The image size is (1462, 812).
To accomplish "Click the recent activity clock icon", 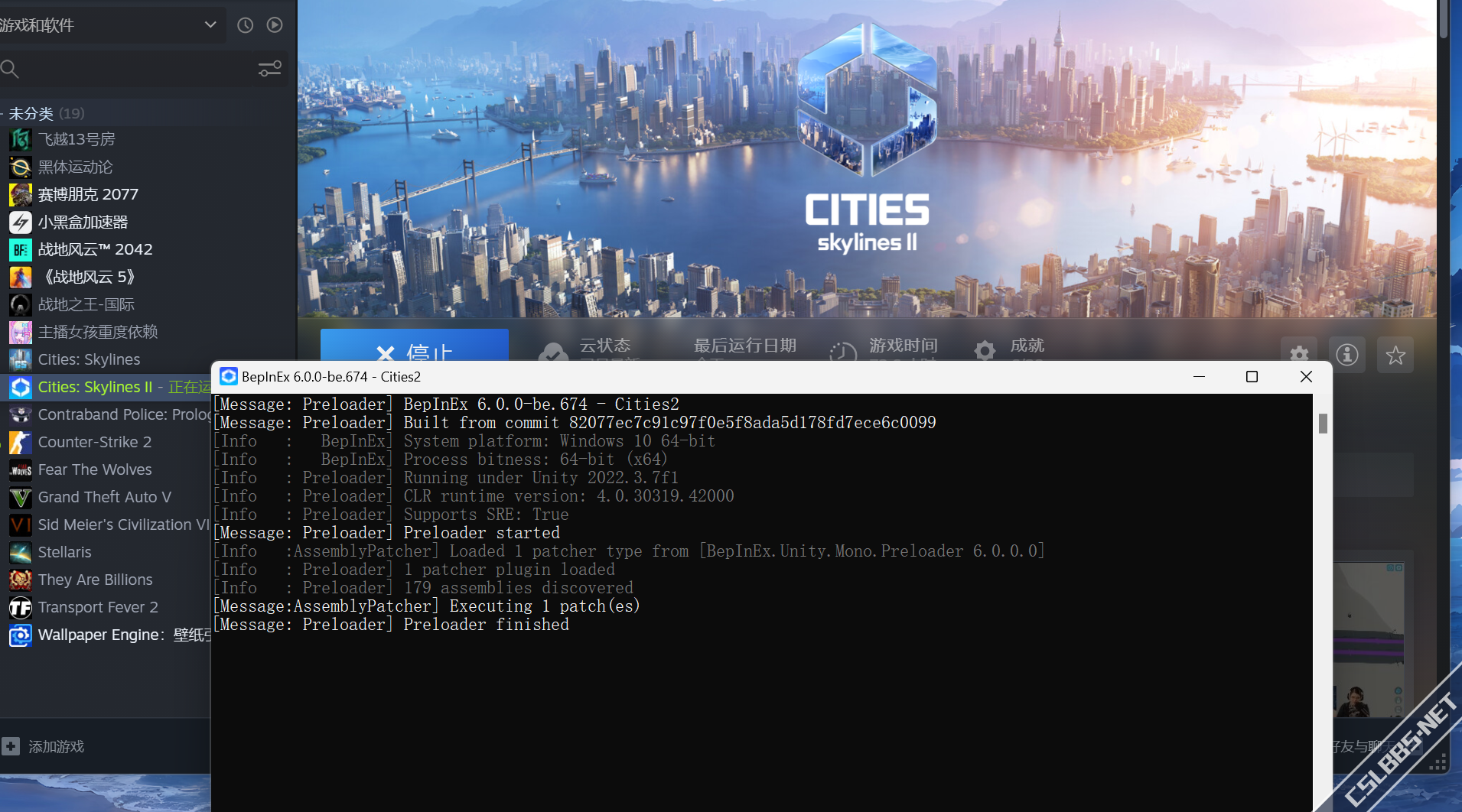I will tap(245, 25).
